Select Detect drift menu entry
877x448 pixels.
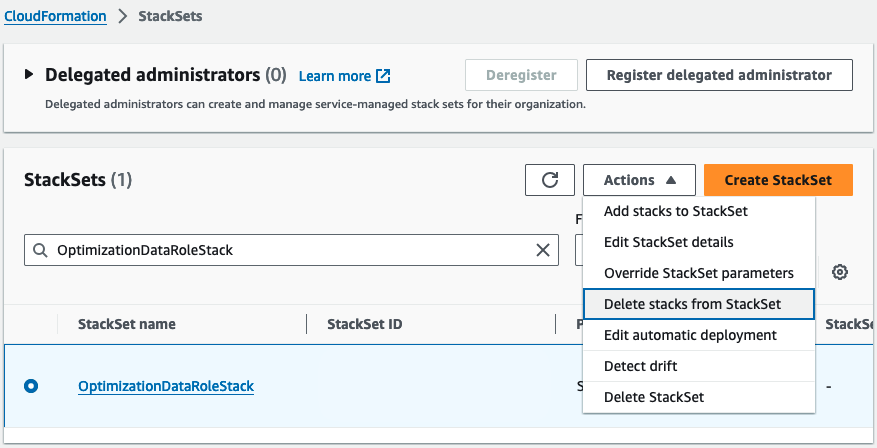point(699,366)
